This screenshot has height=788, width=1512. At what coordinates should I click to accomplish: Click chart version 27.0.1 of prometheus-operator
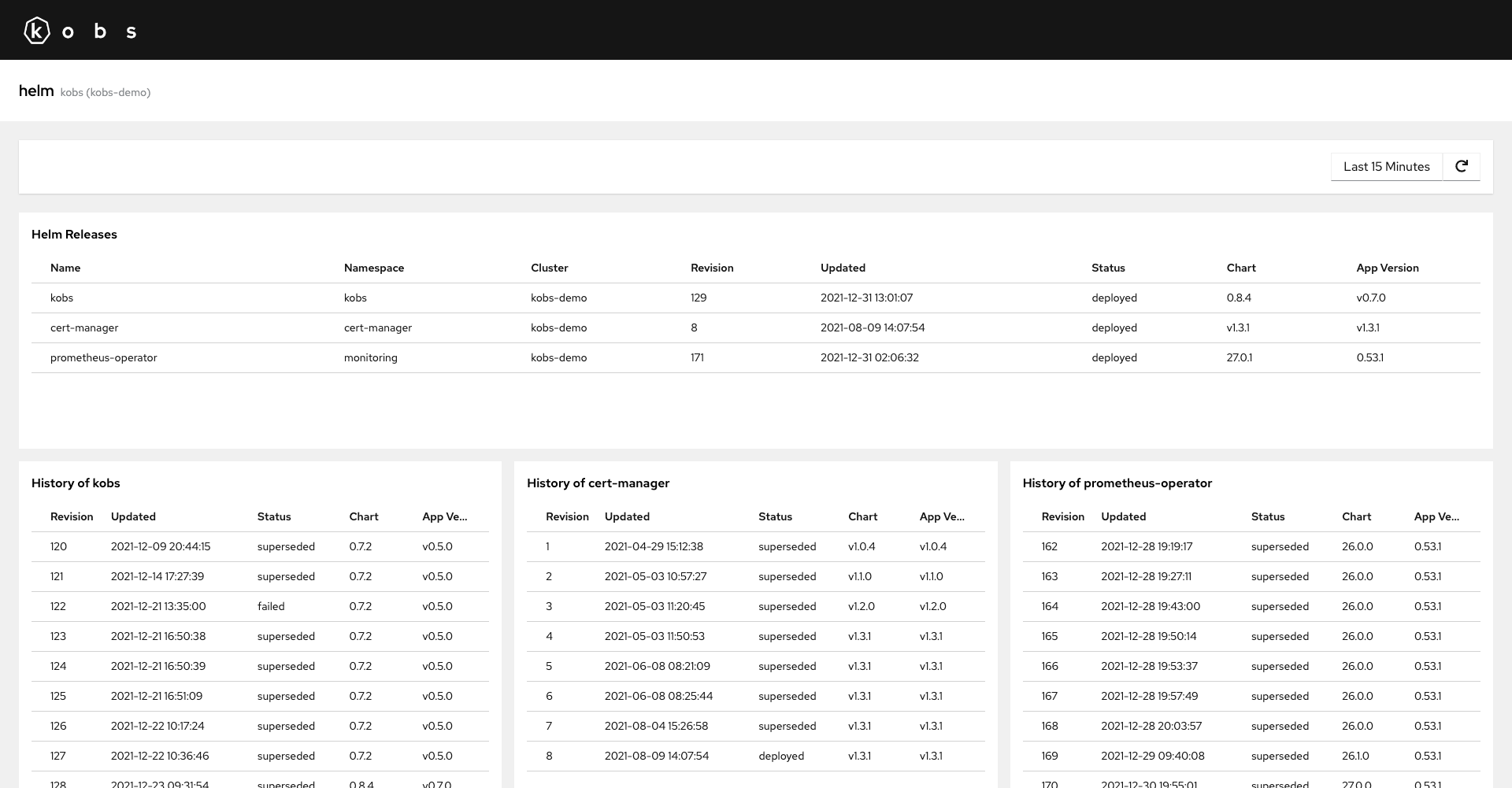tap(1240, 357)
